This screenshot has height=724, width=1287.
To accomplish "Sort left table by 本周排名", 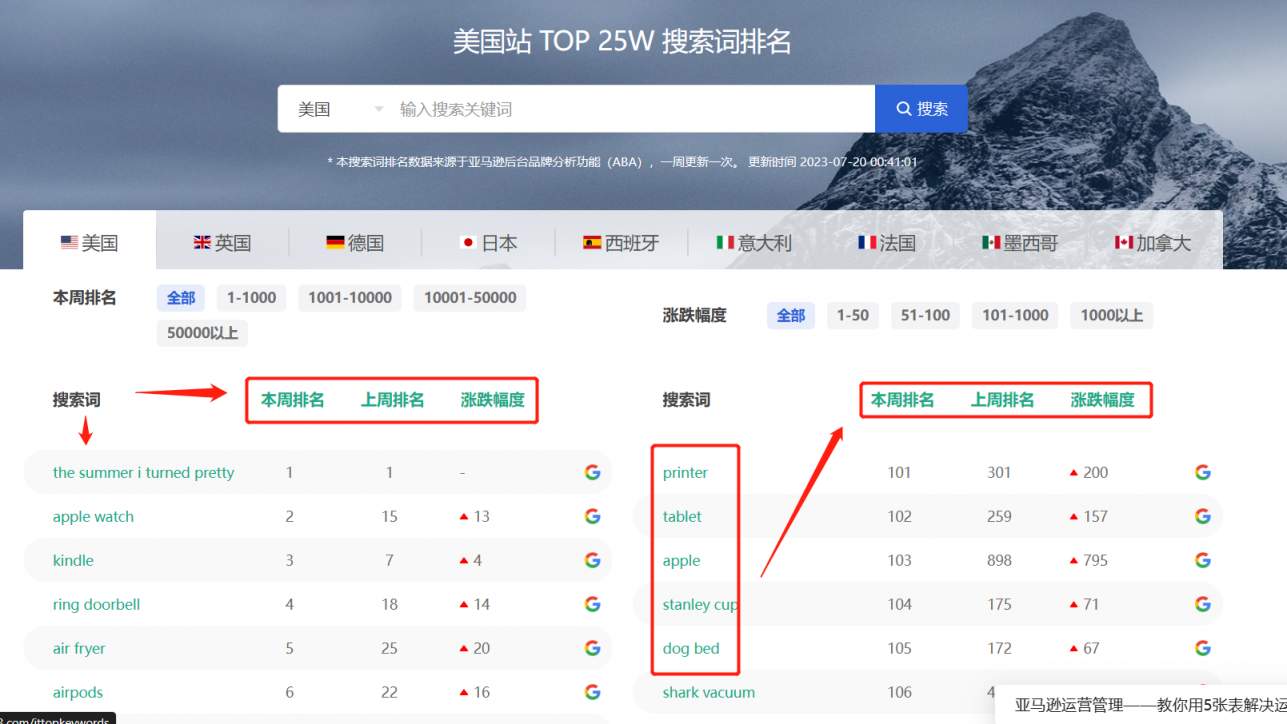I will point(293,400).
